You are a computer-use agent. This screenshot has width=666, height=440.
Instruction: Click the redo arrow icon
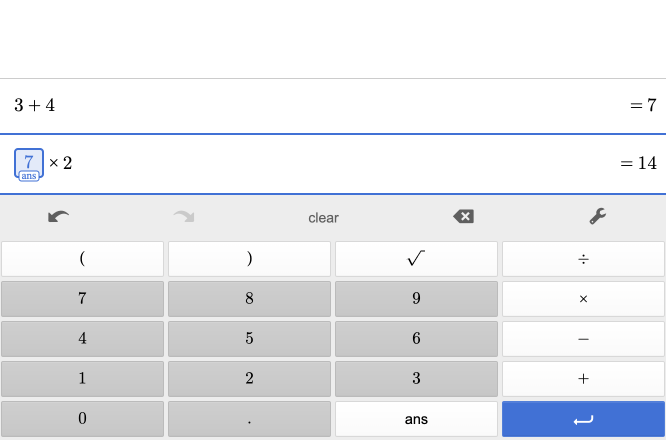(x=183, y=216)
